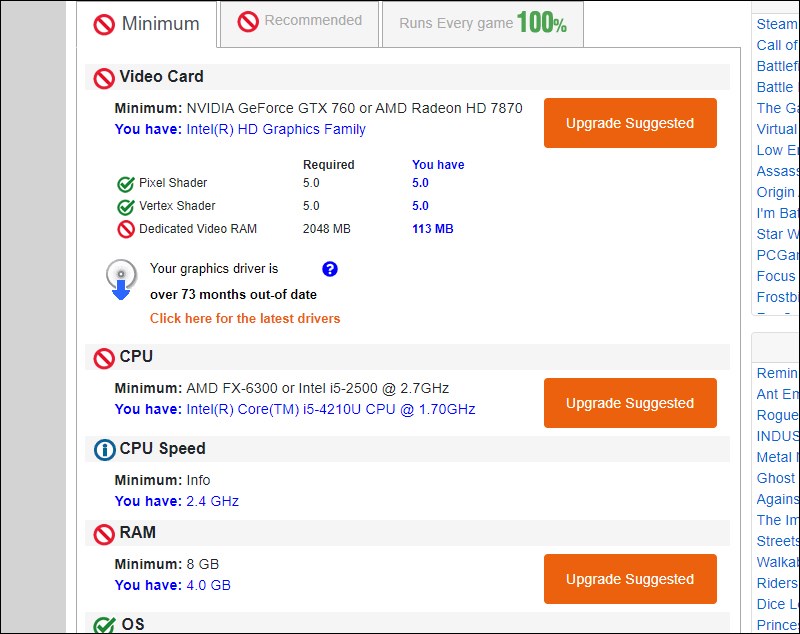This screenshot has width=800, height=634.
Task: Click Upgrade Suggested button for CPU
Action: pyautogui.click(x=630, y=403)
